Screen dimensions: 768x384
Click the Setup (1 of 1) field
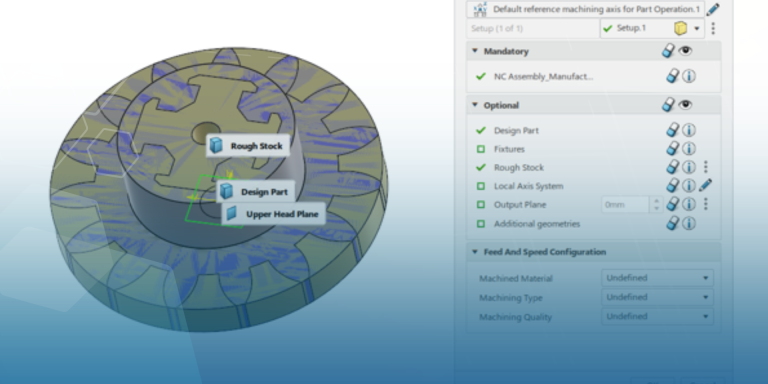pyautogui.click(x=533, y=28)
